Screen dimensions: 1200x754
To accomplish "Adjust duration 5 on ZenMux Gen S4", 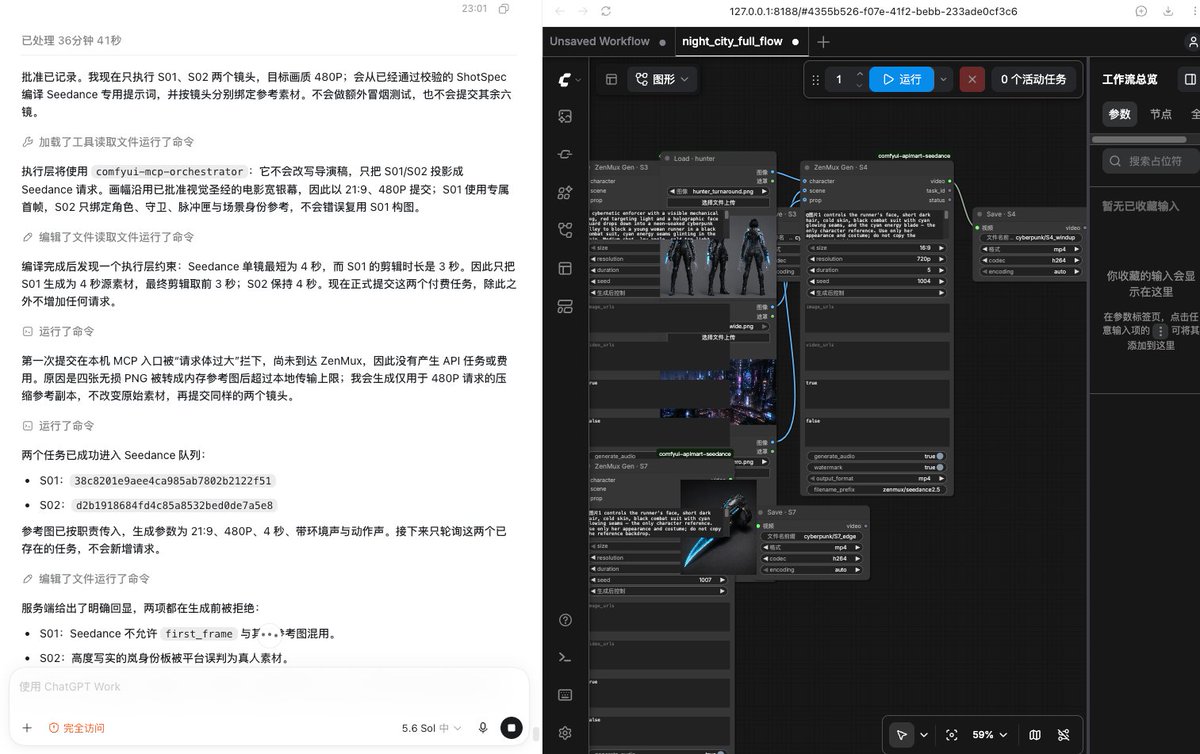I will [876, 270].
